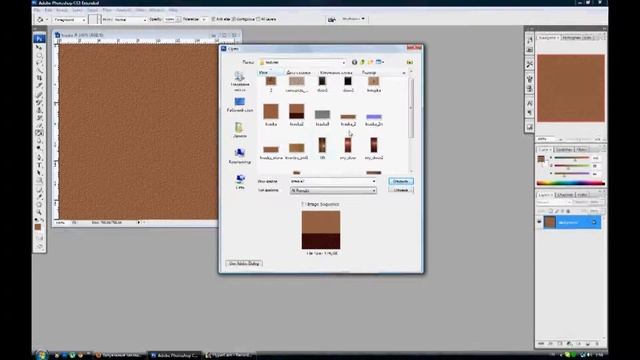Select the Lasso tool in the toolbox
This screenshot has height=360, width=640.
39,62
